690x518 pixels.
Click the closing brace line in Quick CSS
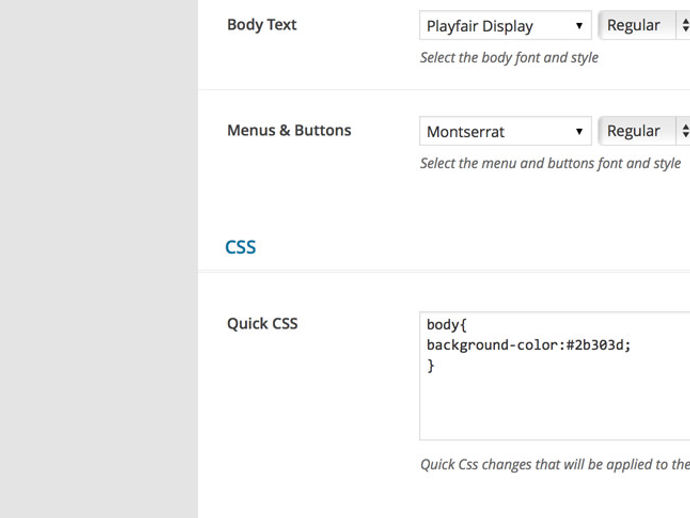coord(430,366)
